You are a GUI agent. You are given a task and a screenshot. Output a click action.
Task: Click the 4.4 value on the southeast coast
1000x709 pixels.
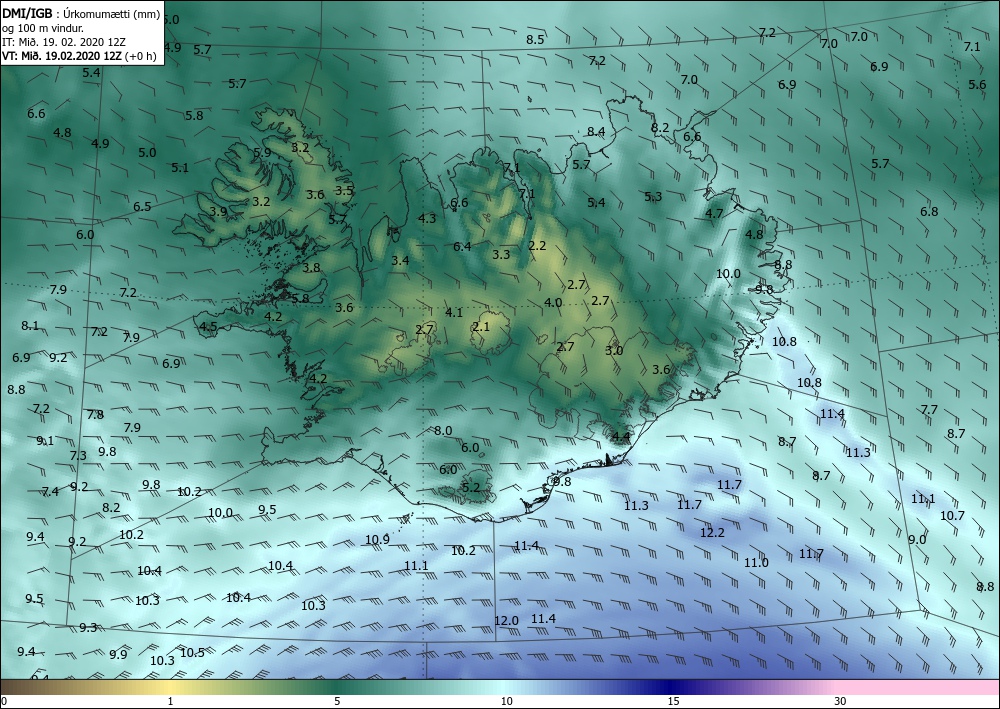coord(621,437)
